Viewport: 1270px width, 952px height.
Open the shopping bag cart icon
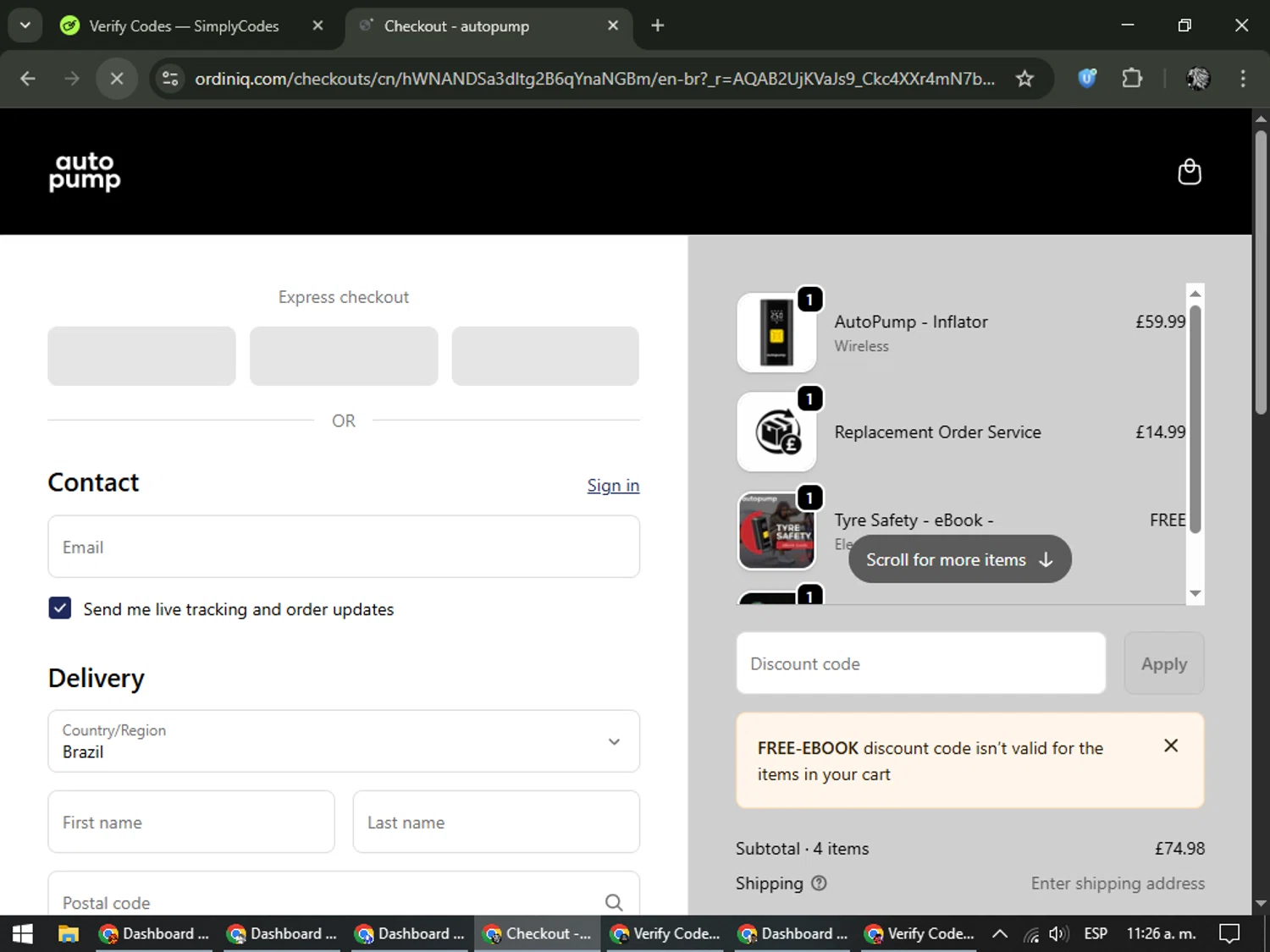click(x=1190, y=172)
